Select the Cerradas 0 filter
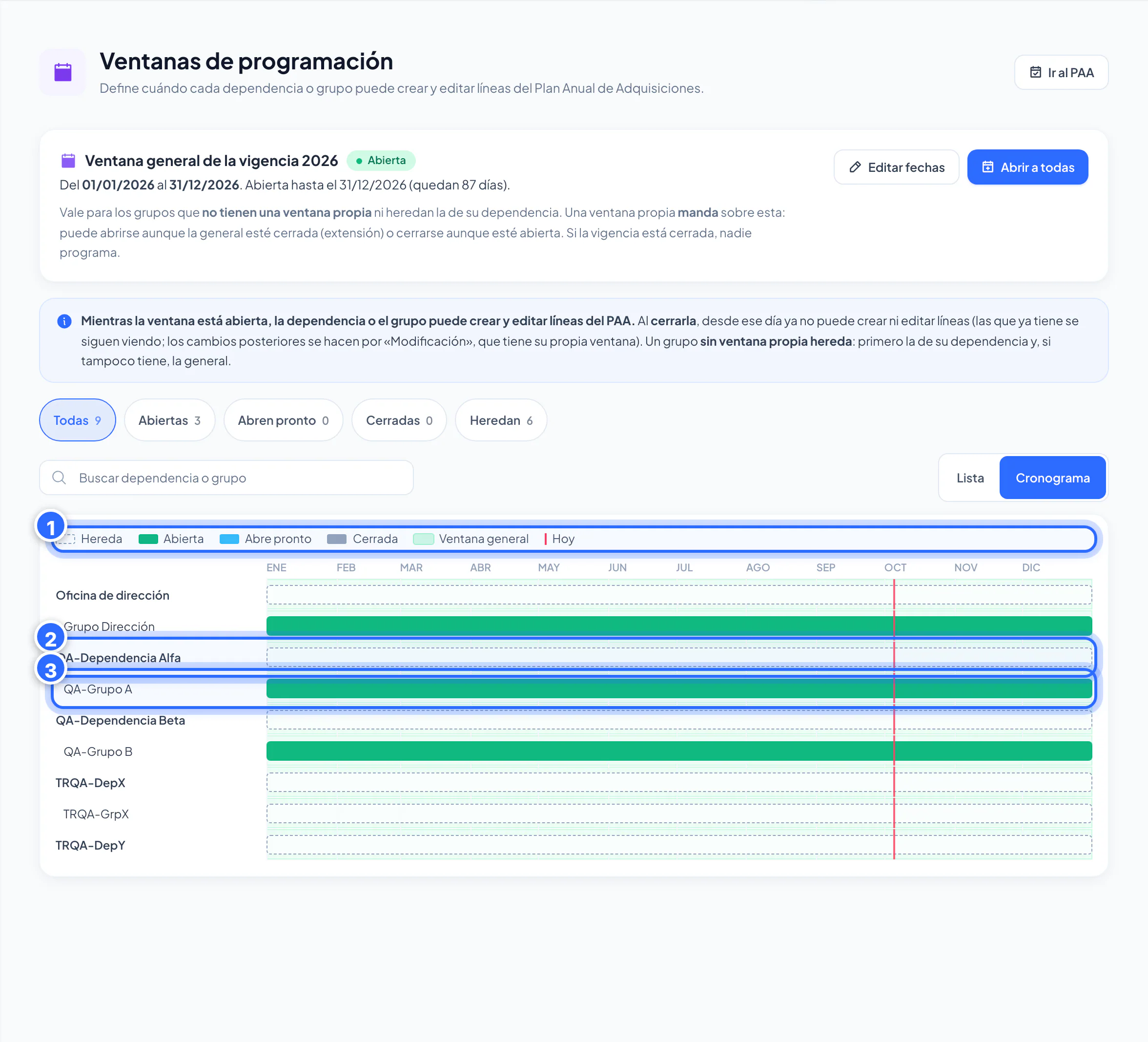Screen dimensions: 1148x1042 tap(399, 420)
